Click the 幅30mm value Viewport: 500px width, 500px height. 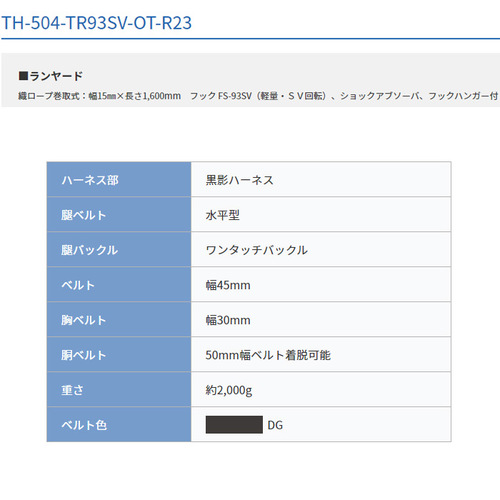point(228,320)
